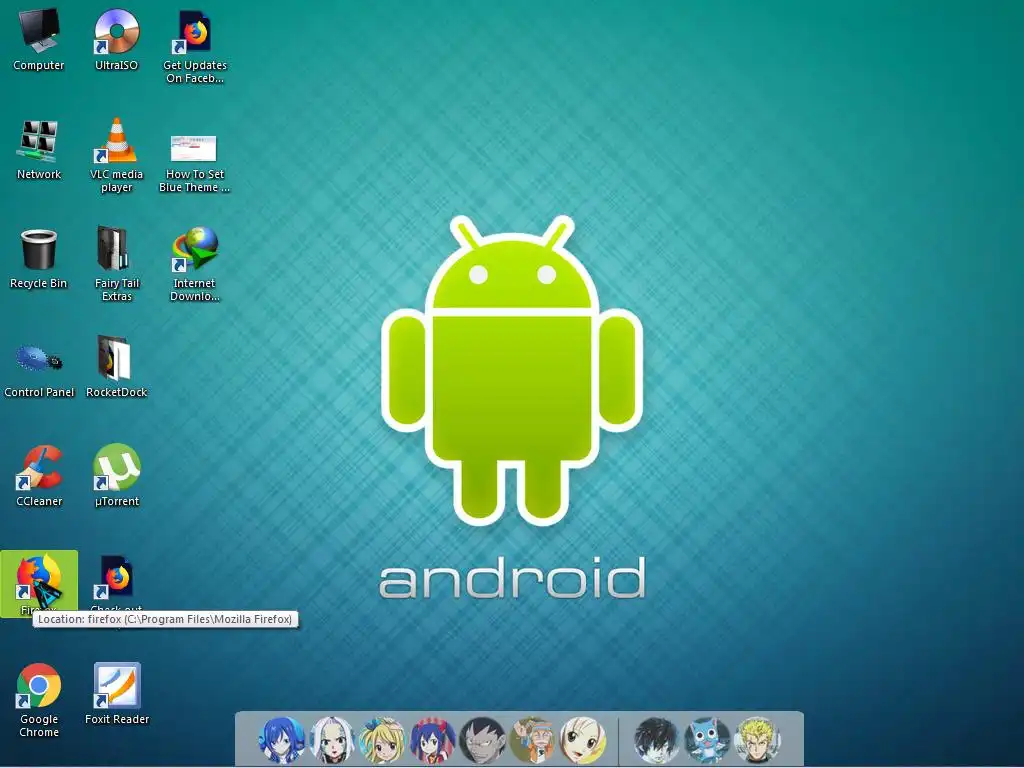The height and width of the screenshot is (768, 1024).
Task: Launch the µTorrent shortcut
Action: pyautogui.click(x=116, y=476)
